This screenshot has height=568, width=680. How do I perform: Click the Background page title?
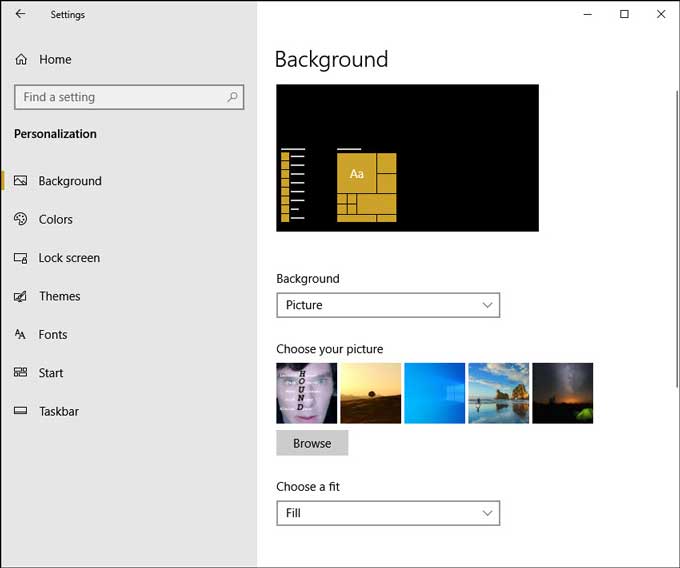tap(331, 59)
